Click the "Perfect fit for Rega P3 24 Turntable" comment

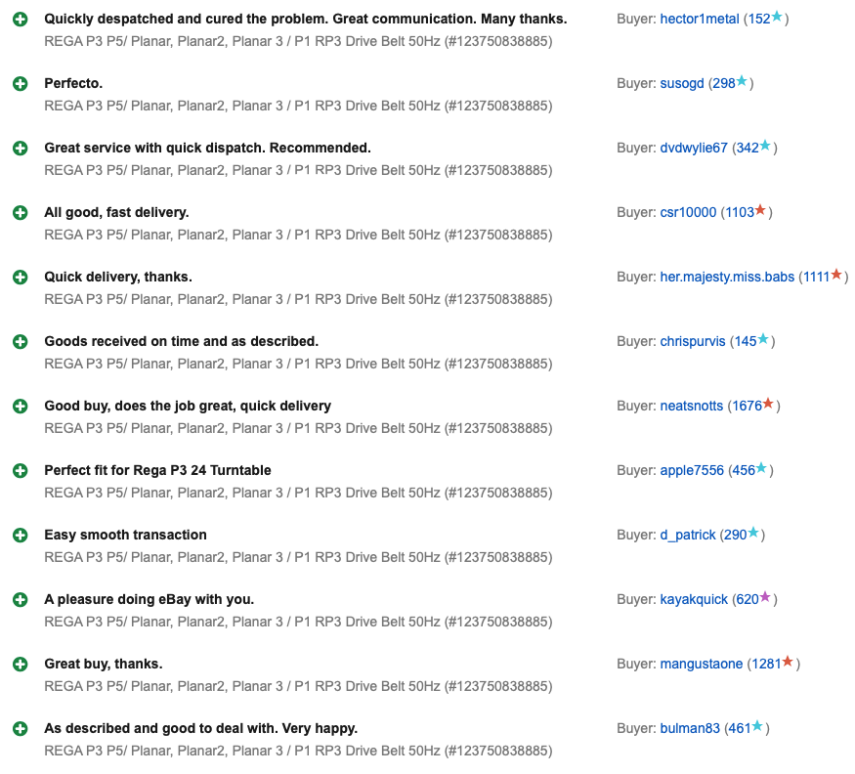(157, 470)
